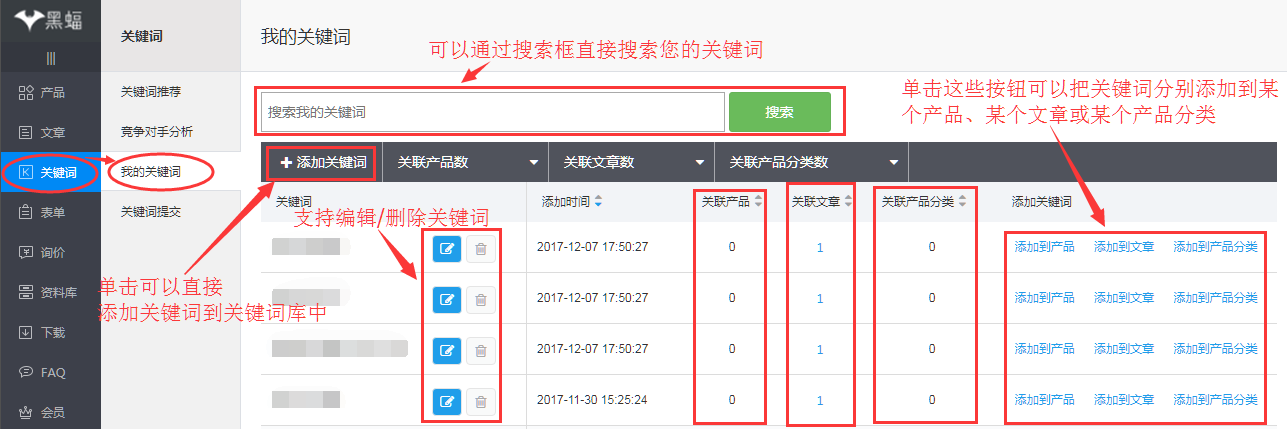
Task: Open 资料库 in the left sidebar
Action: point(50,292)
